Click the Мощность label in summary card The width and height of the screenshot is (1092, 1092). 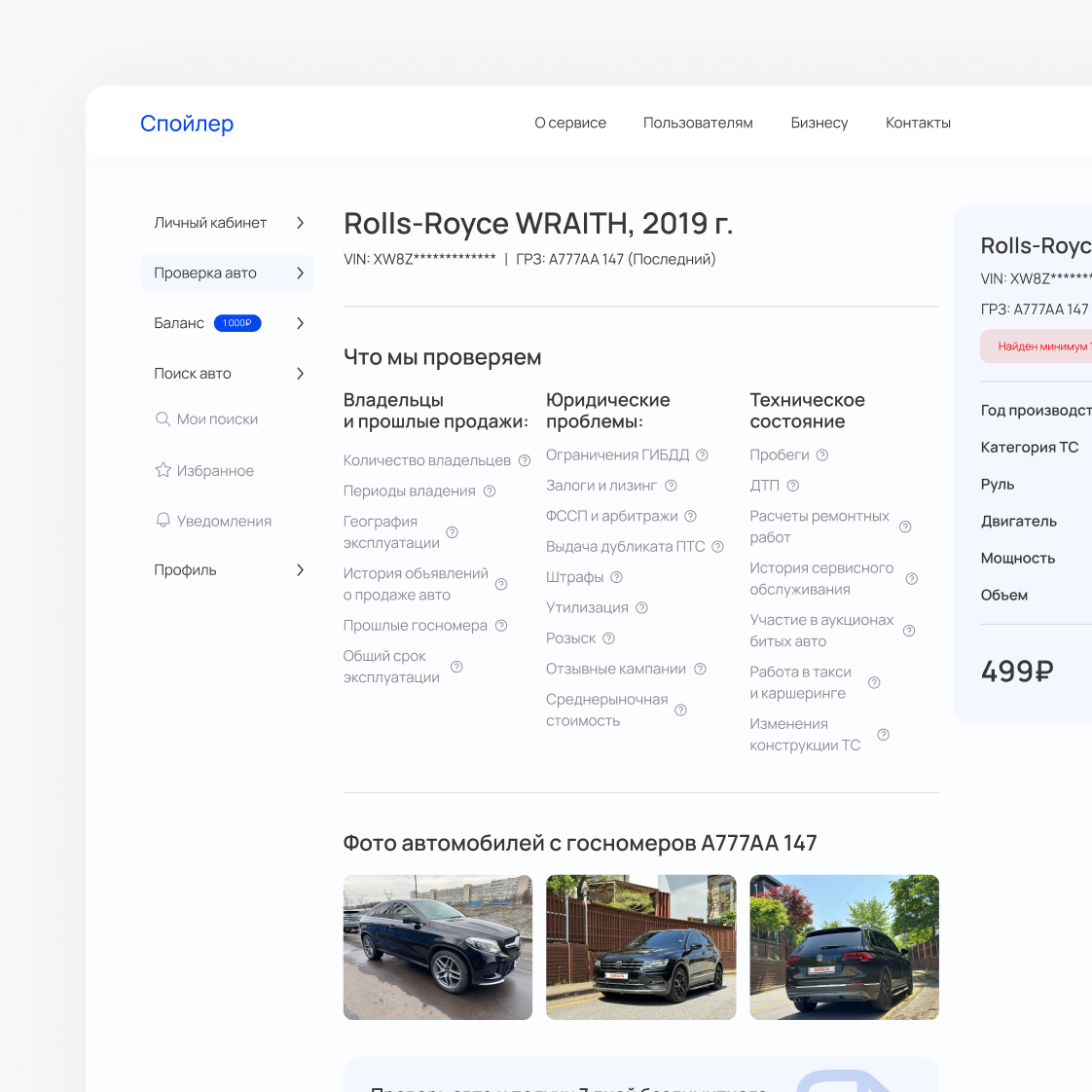[x=1017, y=558]
